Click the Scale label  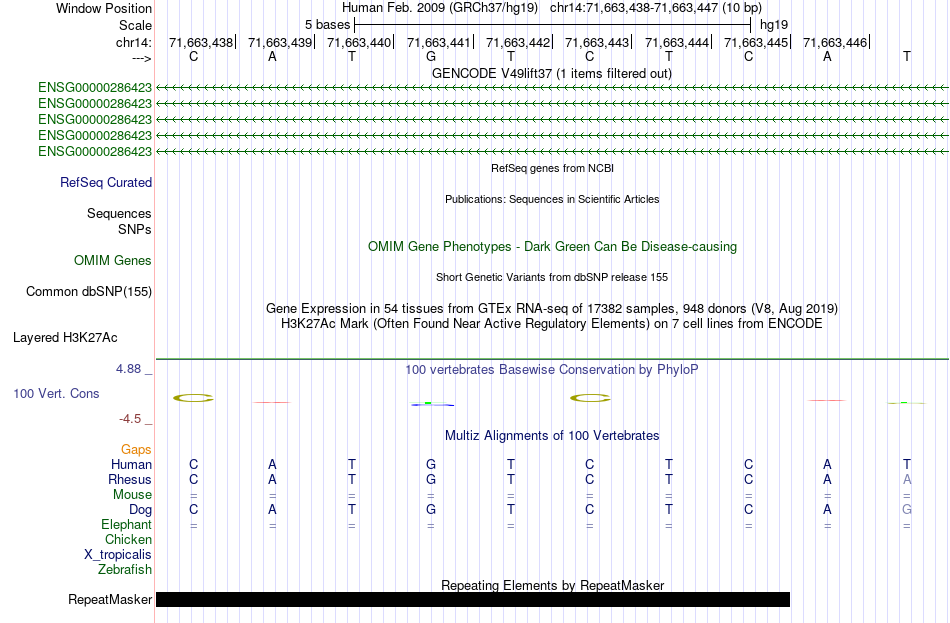pyautogui.click(x=135, y=25)
